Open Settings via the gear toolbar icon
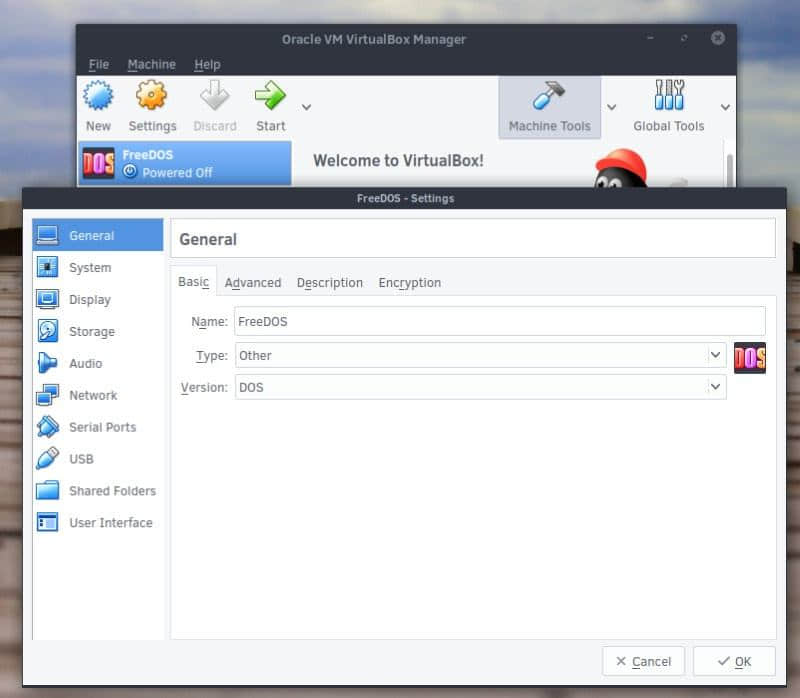Screen dimensions: 800x698 click(x=152, y=106)
